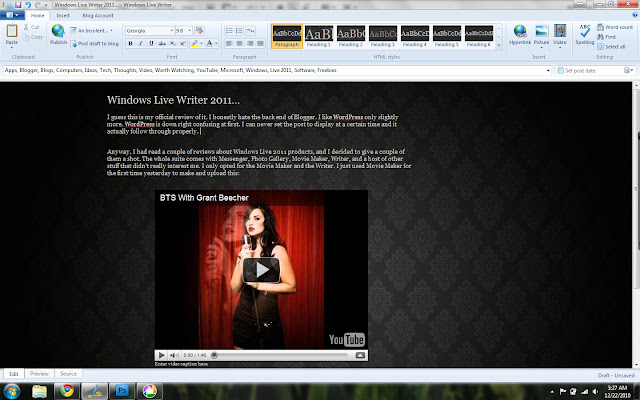
Task: Apply the Paragraph style
Action: click(287, 36)
